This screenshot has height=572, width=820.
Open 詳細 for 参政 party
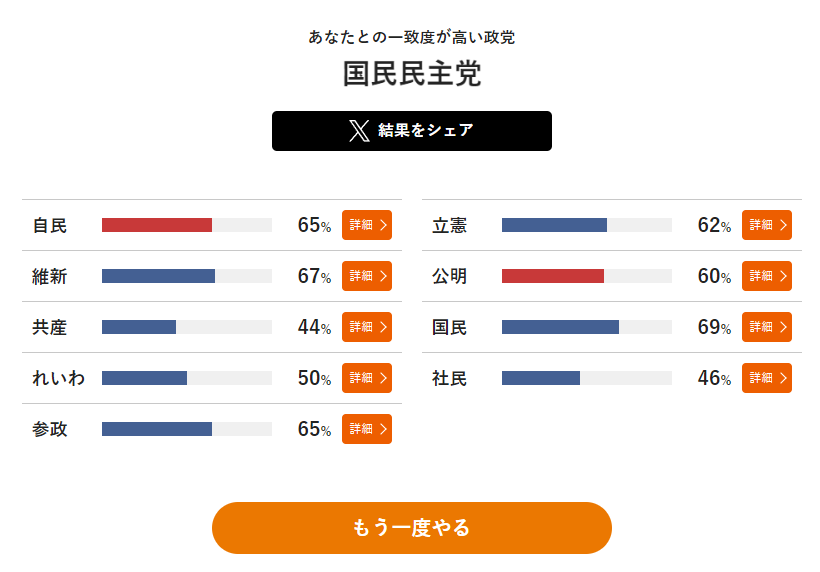367,429
